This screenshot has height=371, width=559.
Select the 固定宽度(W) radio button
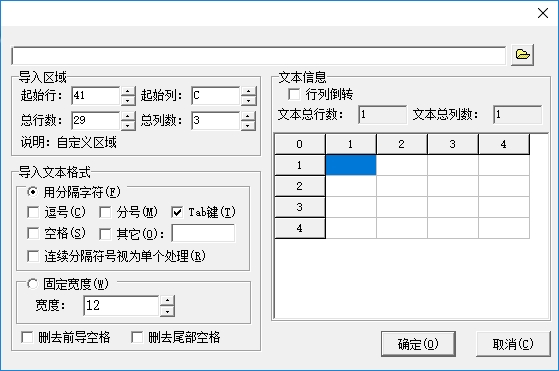(x=32, y=284)
